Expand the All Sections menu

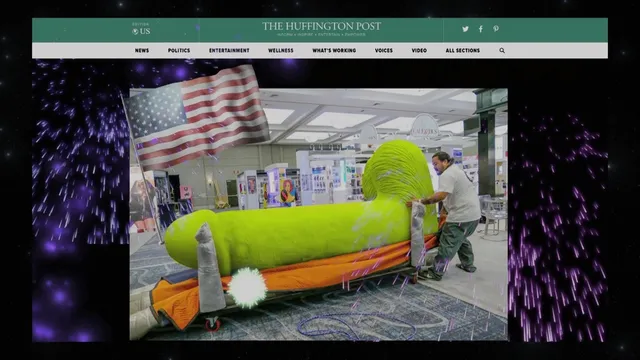pyautogui.click(x=462, y=51)
